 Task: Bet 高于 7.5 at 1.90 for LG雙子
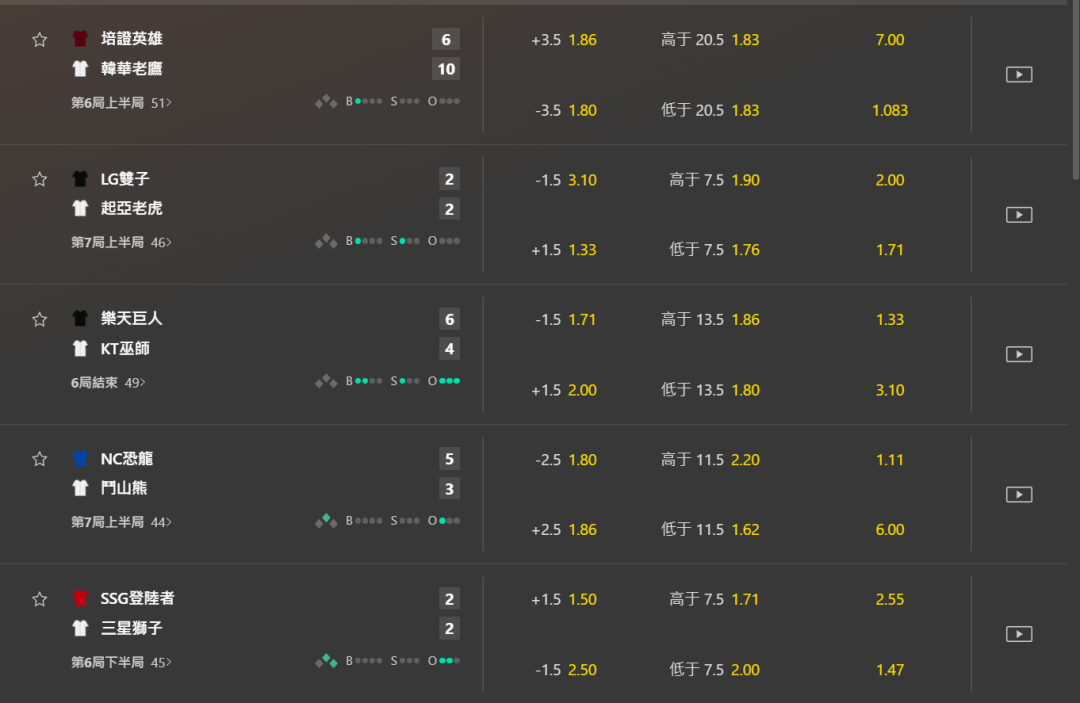(x=714, y=180)
